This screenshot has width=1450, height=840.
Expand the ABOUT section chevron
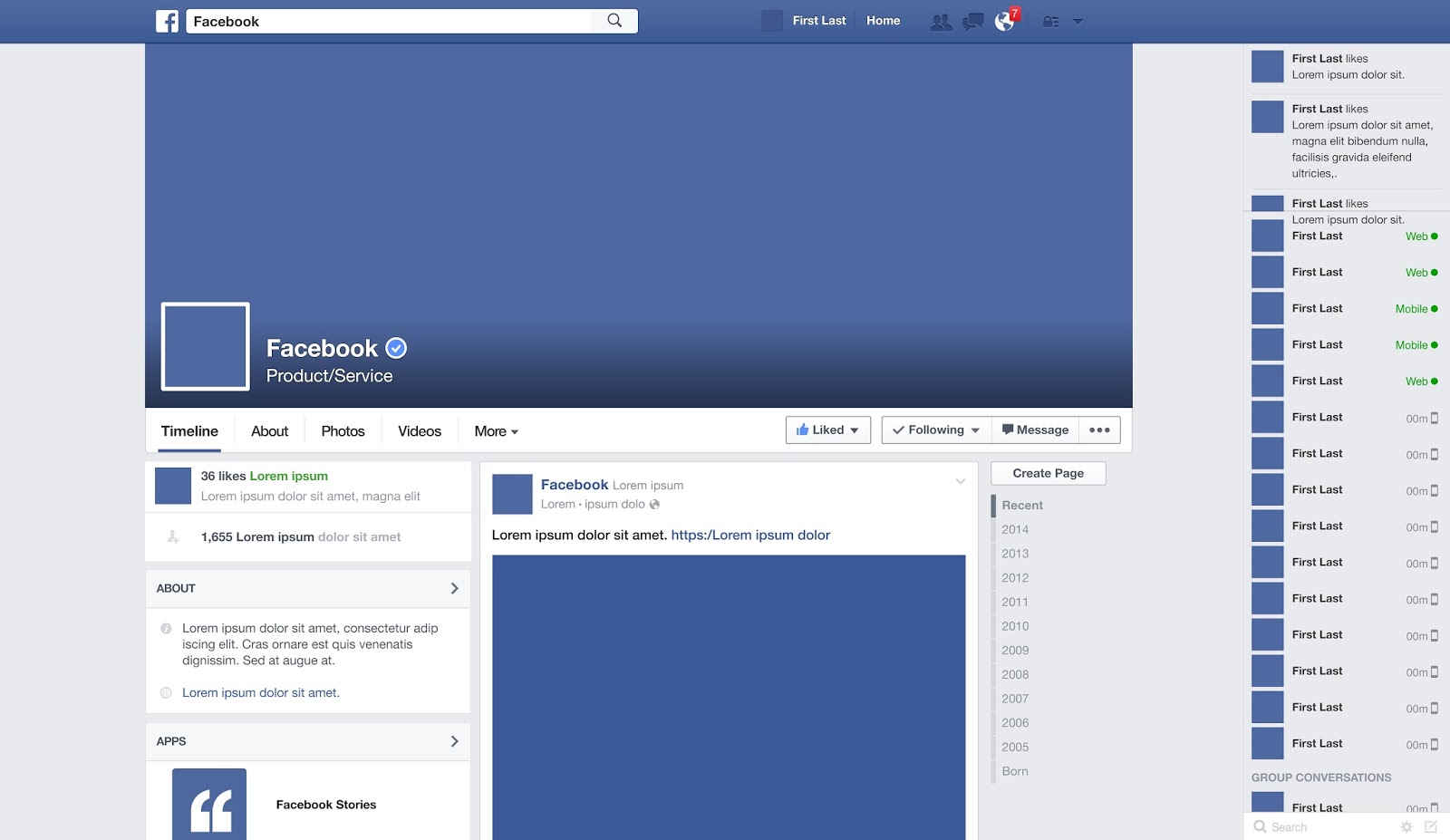(454, 588)
